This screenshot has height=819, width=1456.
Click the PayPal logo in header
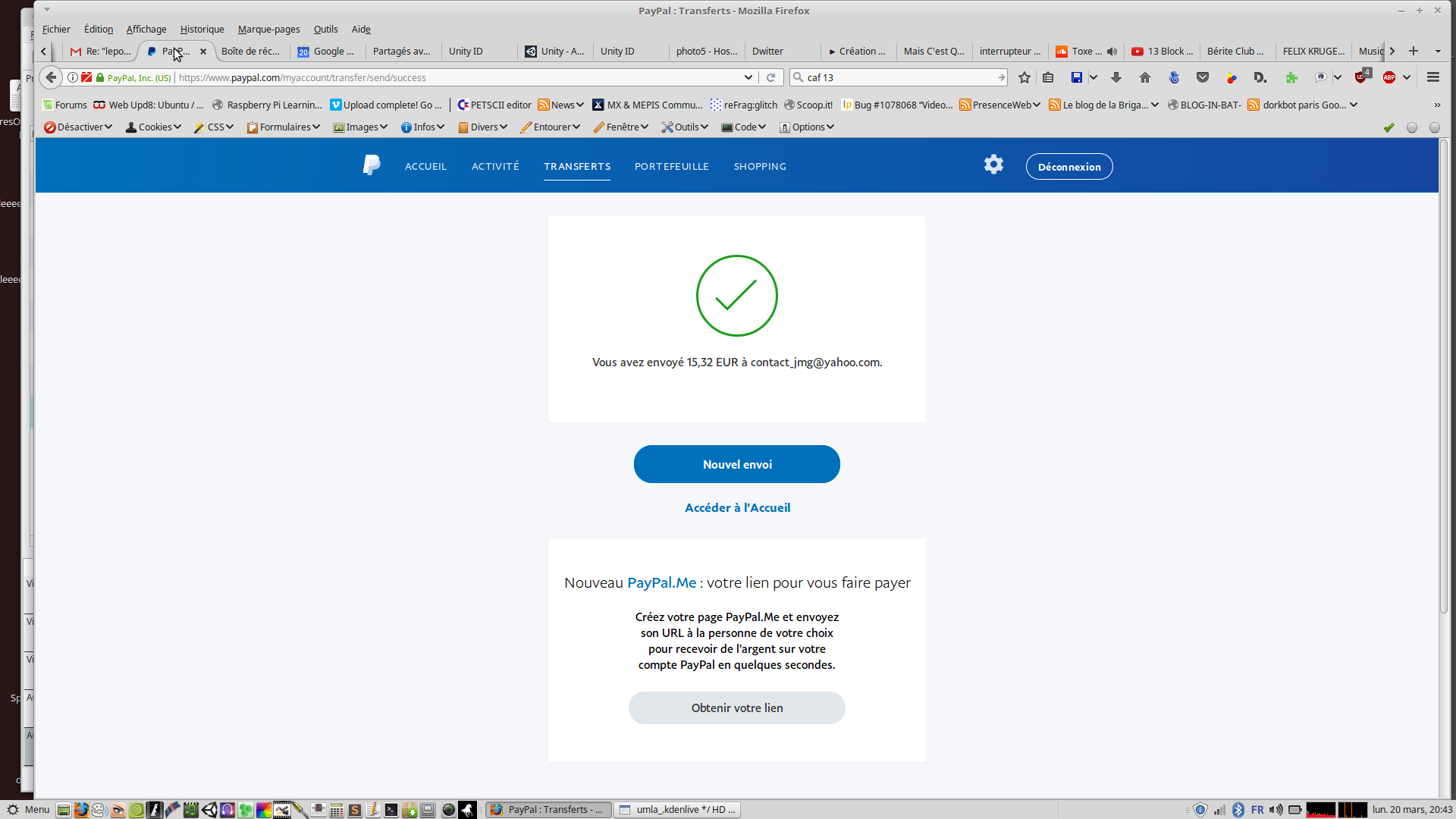(x=371, y=165)
